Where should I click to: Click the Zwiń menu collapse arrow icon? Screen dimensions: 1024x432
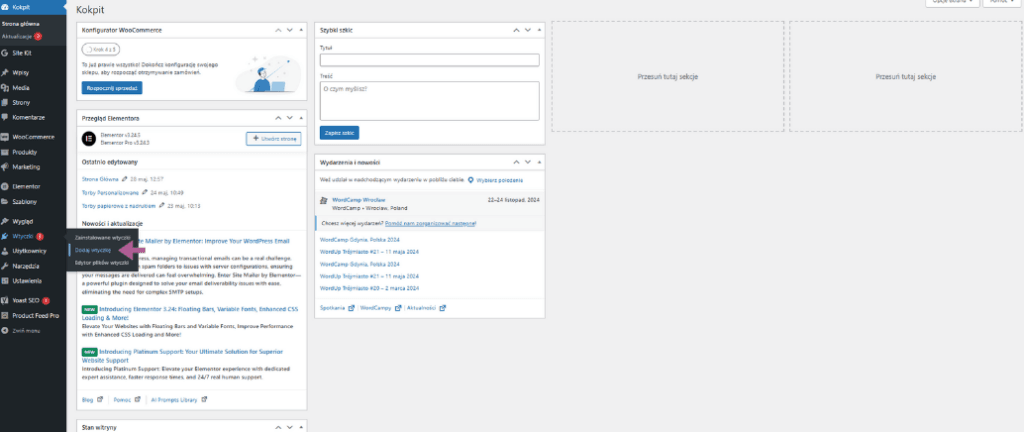pyautogui.click(x=5, y=331)
